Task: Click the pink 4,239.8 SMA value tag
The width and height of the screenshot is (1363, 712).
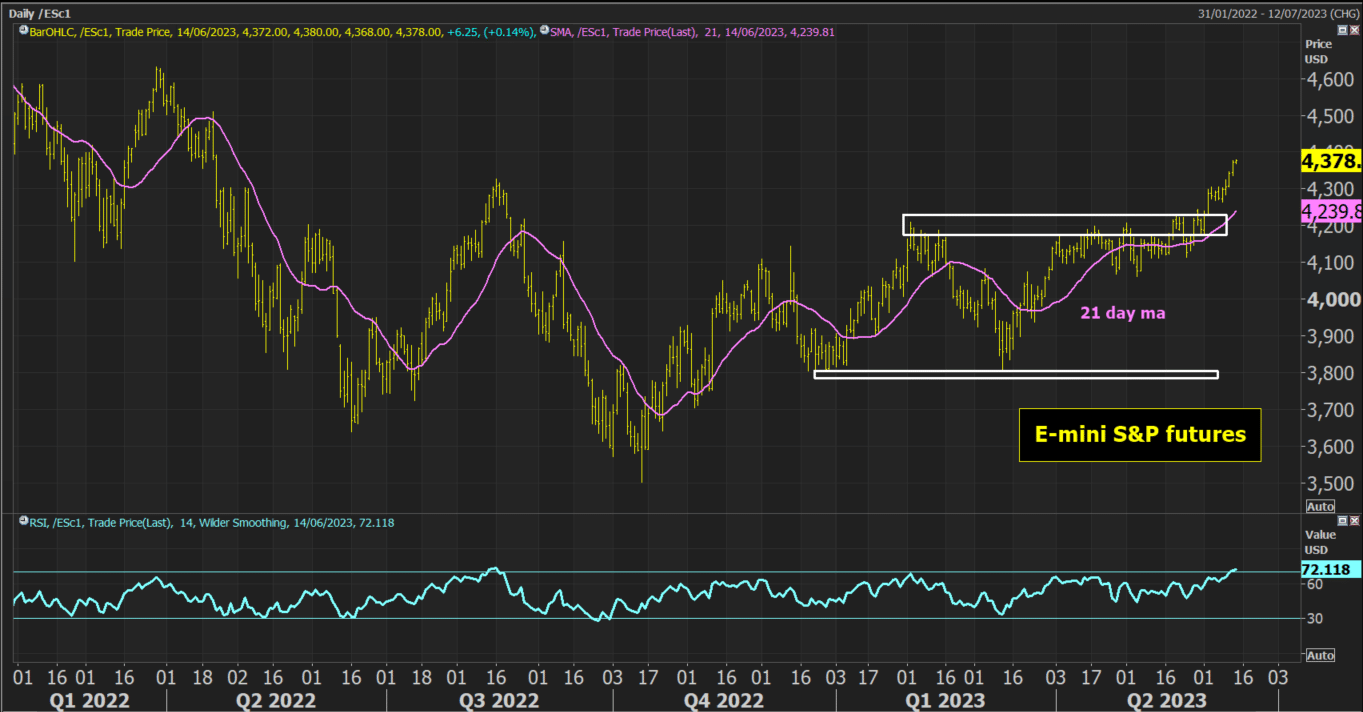Action: 1331,211
